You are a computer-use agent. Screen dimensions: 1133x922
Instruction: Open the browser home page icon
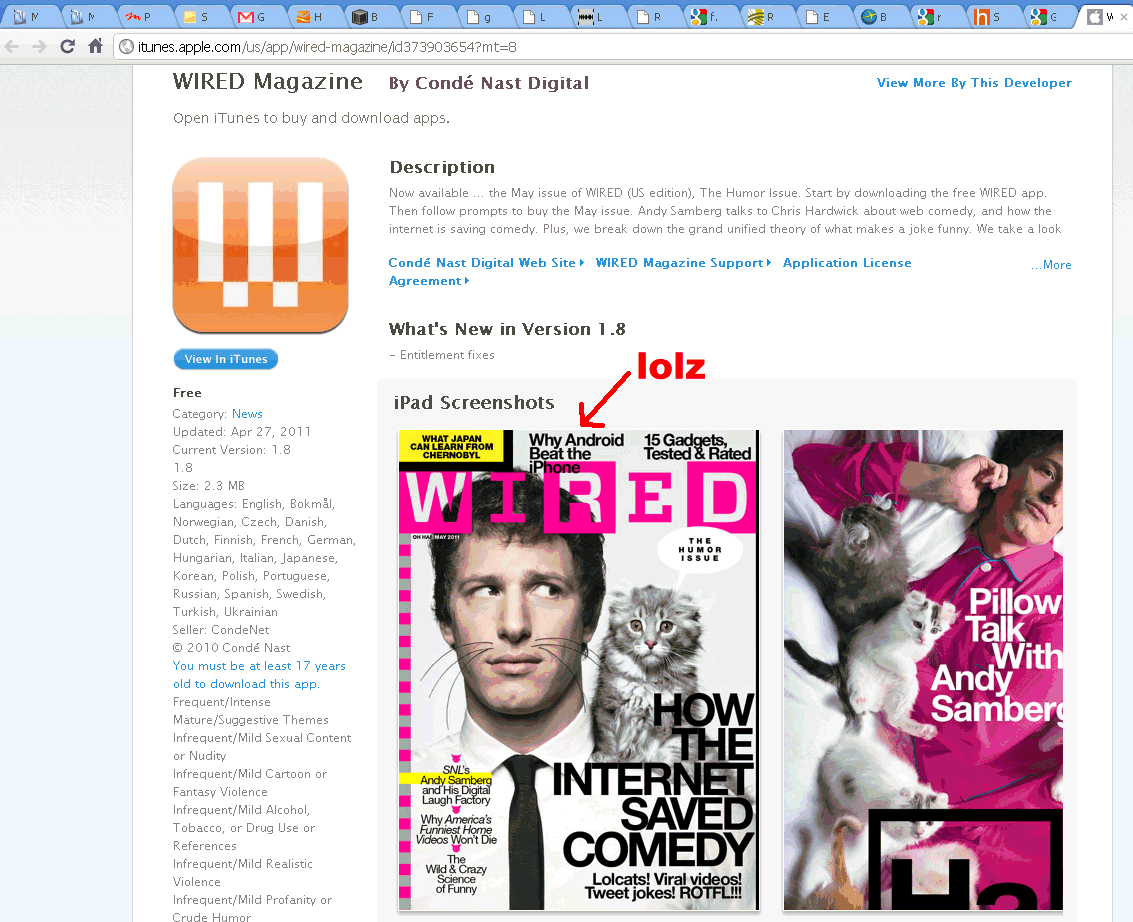point(95,46)
